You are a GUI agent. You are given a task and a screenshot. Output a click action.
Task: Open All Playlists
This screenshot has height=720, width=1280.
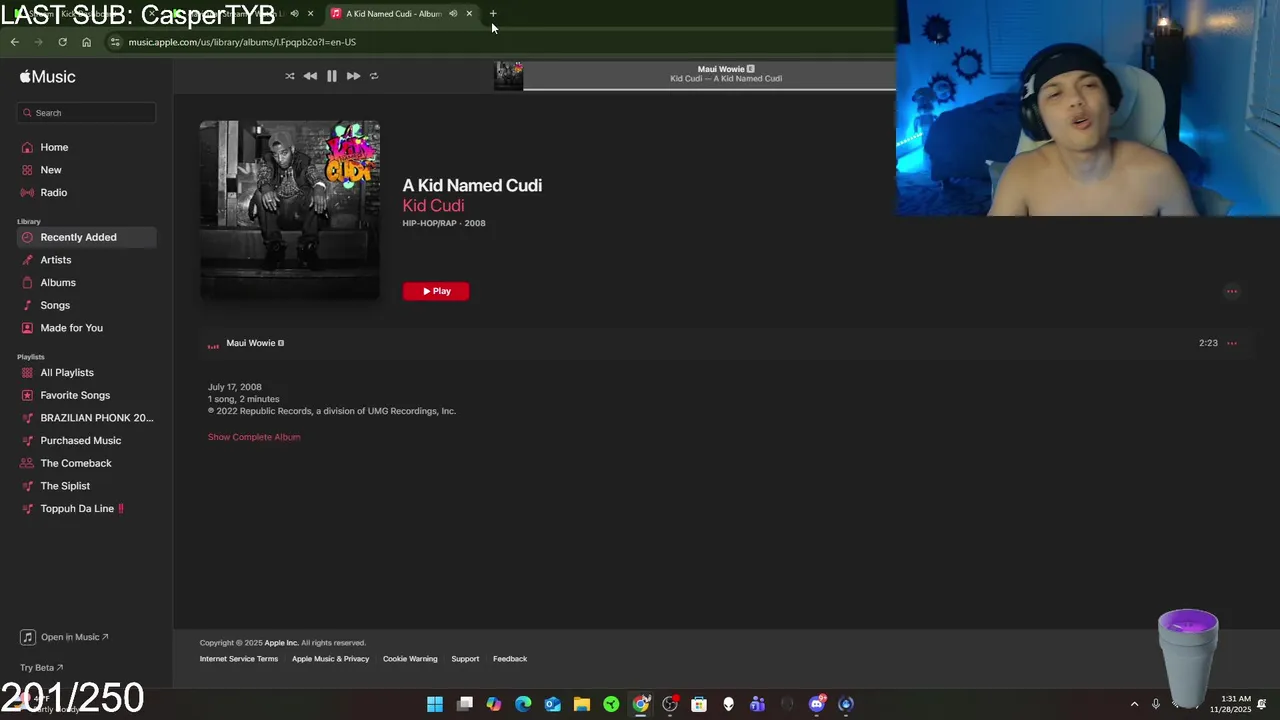tap(86, 373)
